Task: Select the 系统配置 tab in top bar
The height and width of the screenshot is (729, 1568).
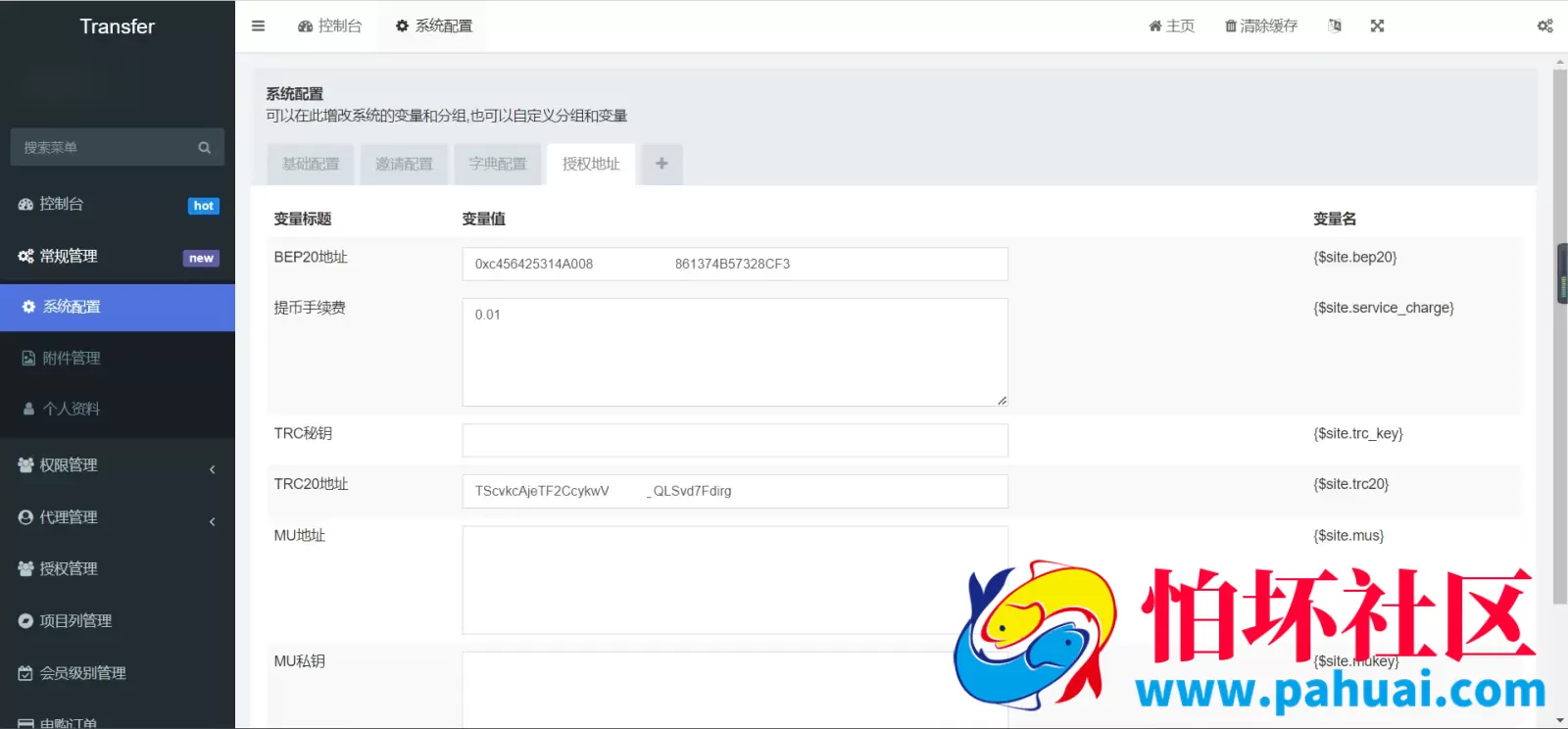Action: coord(434,26)
